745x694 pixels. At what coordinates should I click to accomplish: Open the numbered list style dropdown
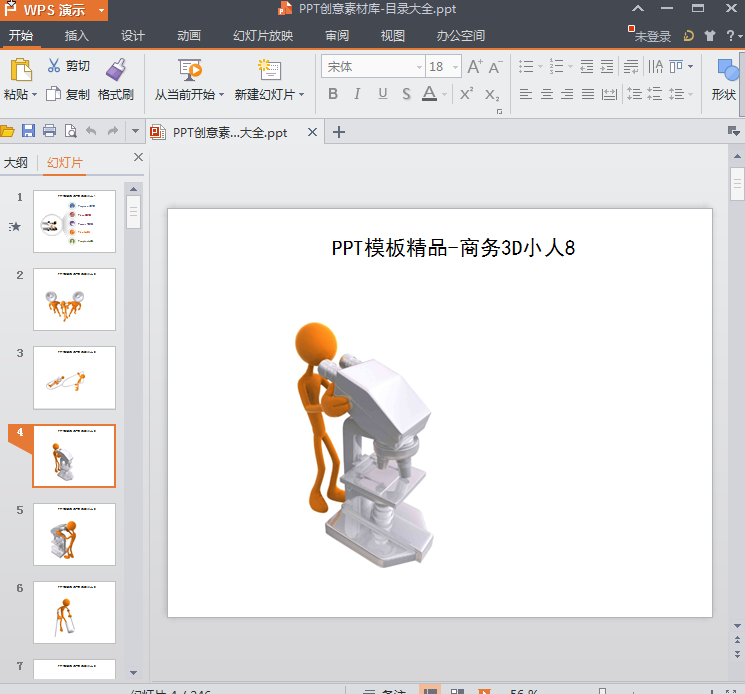pyautogui.click(x=570, y=67)
